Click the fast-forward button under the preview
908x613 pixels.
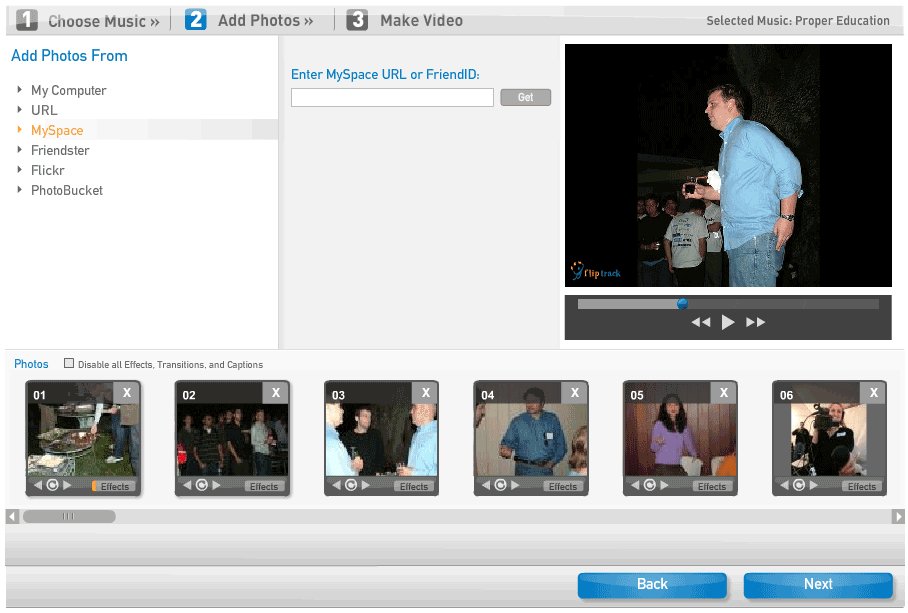click(756, 322)
